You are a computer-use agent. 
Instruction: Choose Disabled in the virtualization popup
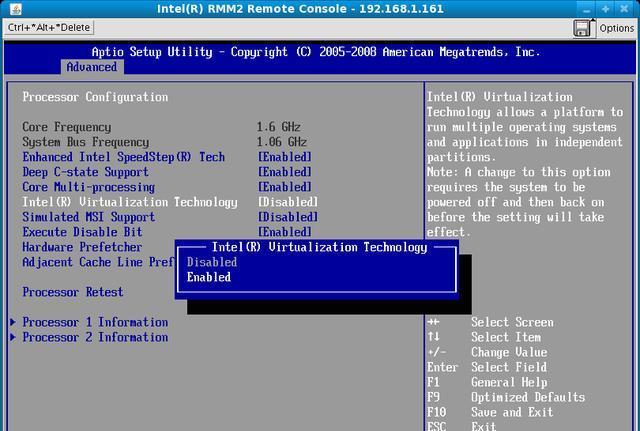pos(211,262)
